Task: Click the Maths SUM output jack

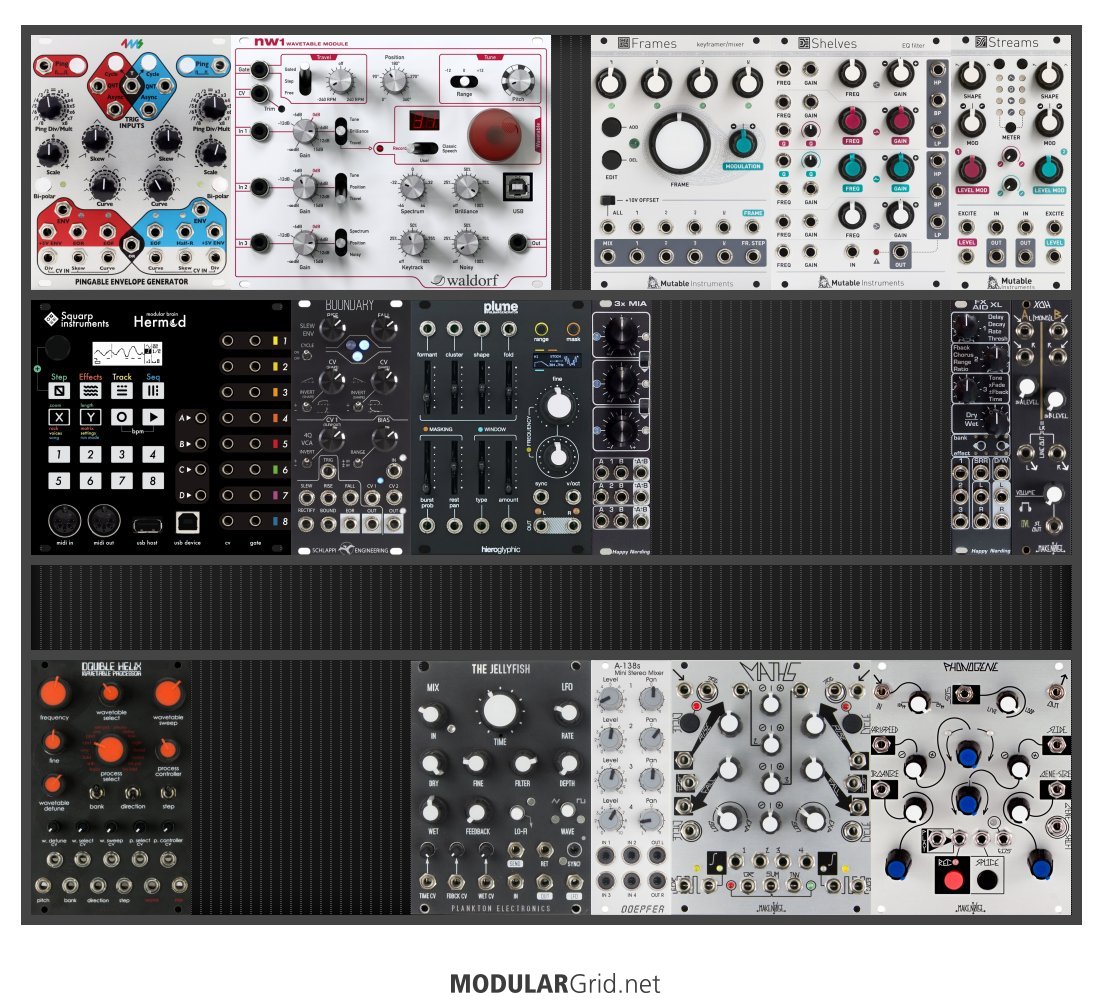Action: pos(770,884)
